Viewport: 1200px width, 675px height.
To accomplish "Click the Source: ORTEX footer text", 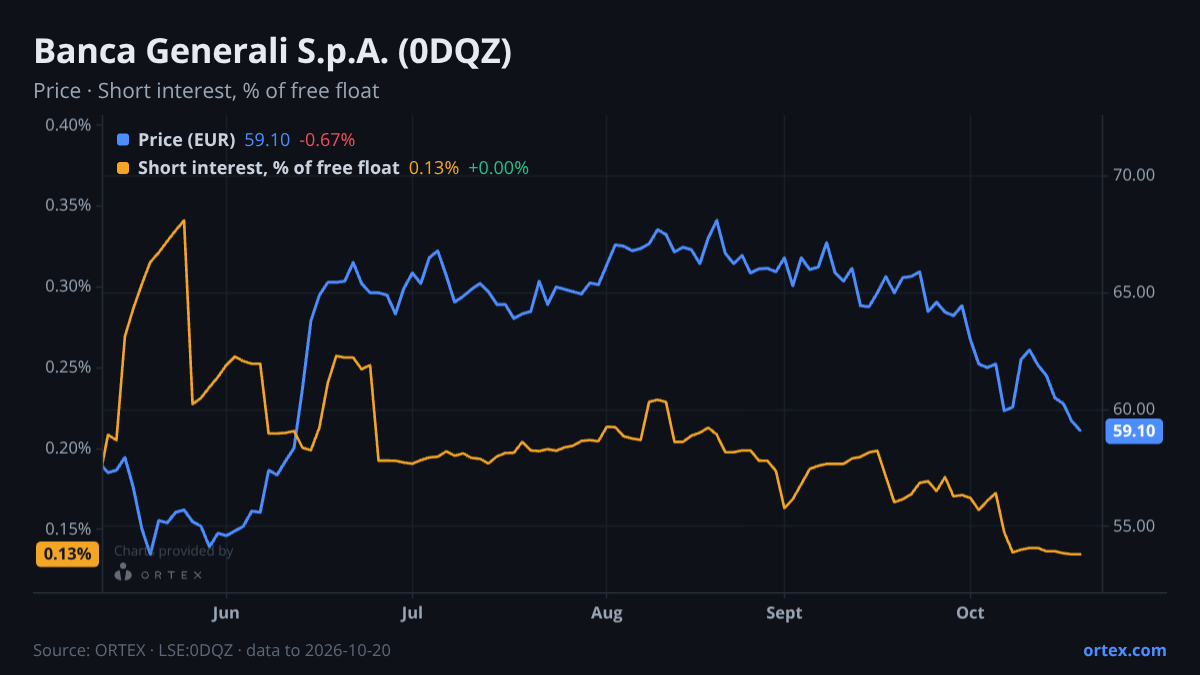I will click(212, 650).
